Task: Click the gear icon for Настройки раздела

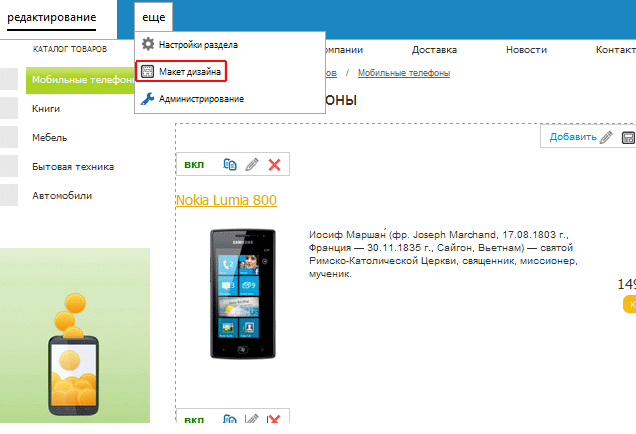Action: coord(148,44)
